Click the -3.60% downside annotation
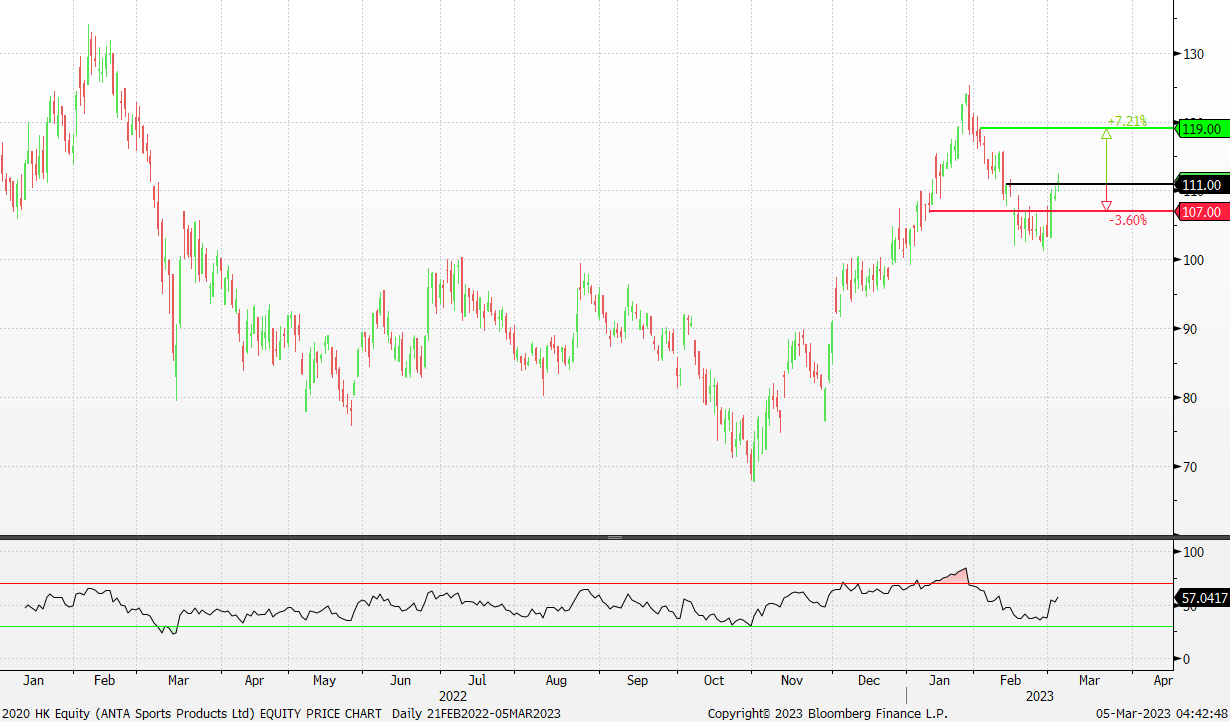The image size is (1230, 722). click(1128, 220)
